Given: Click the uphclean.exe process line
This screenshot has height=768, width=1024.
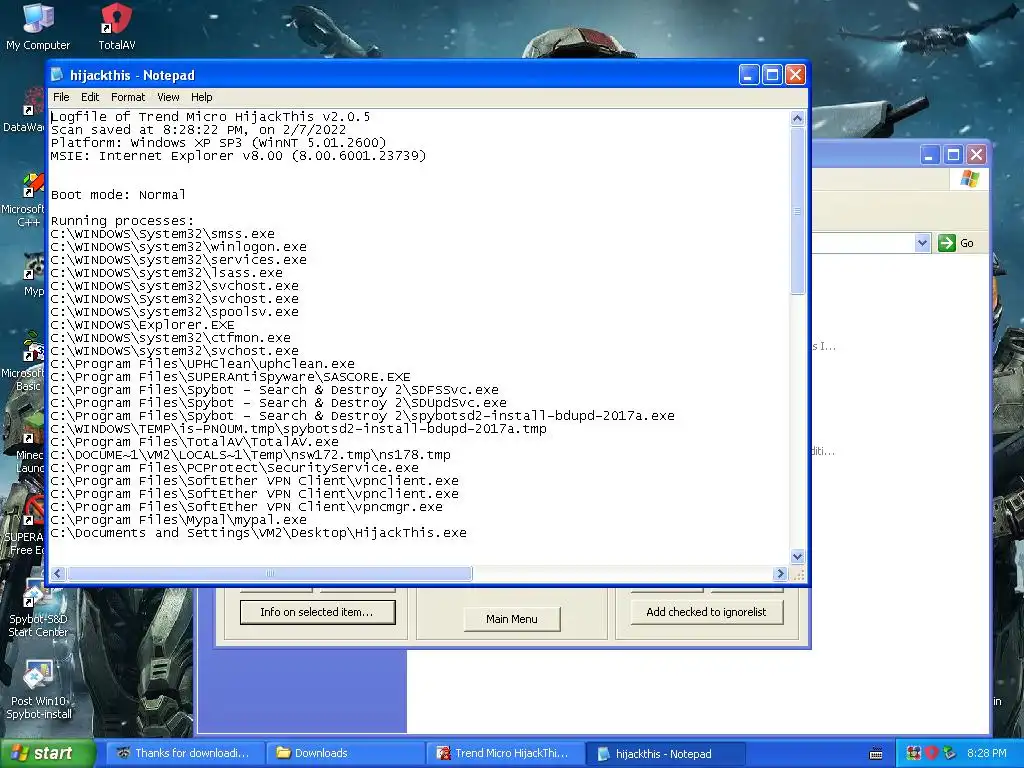Looking at the screenshot, I should (x=202, y=364).
